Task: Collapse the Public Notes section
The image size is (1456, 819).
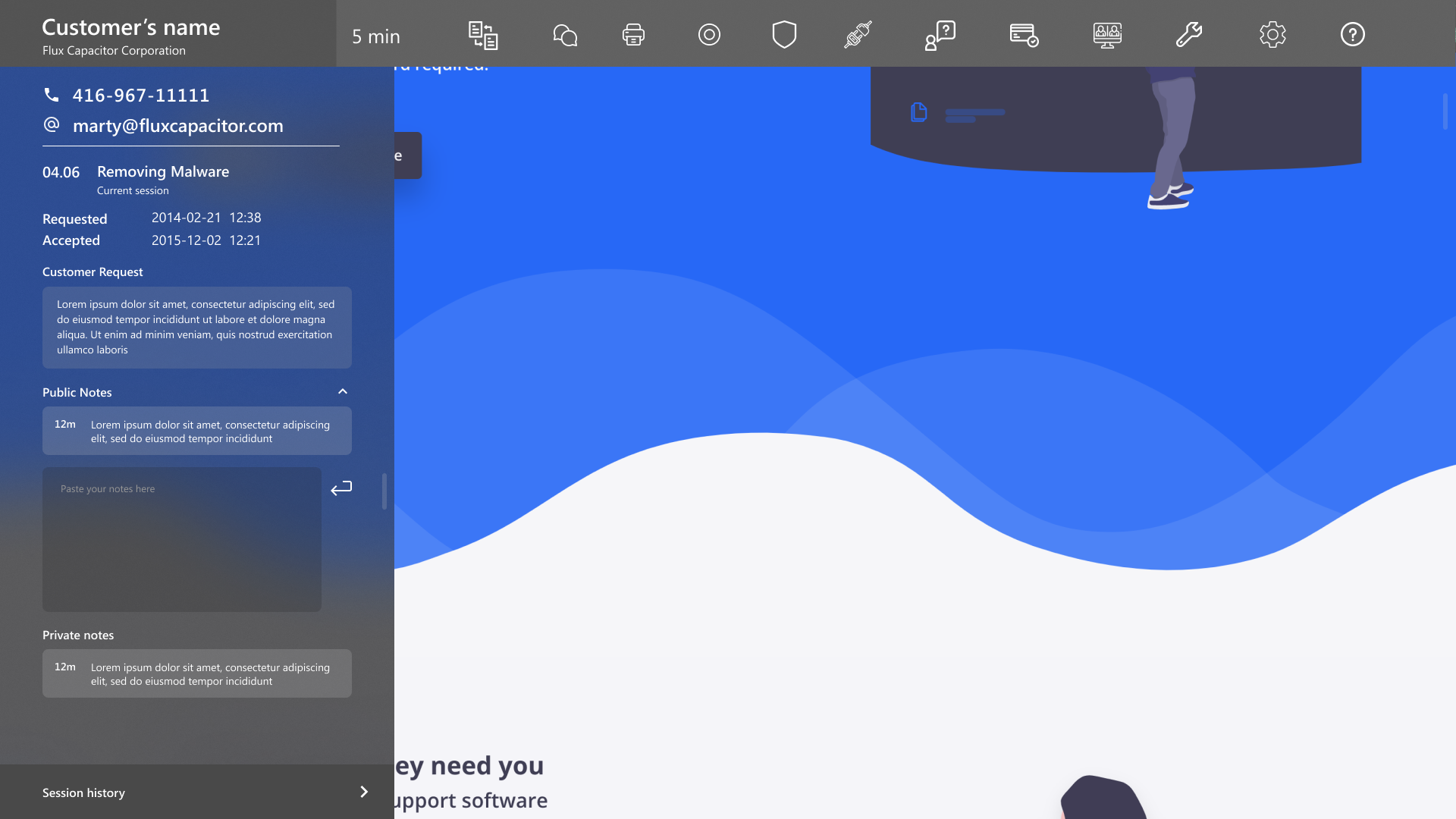Action: point(343,392)
